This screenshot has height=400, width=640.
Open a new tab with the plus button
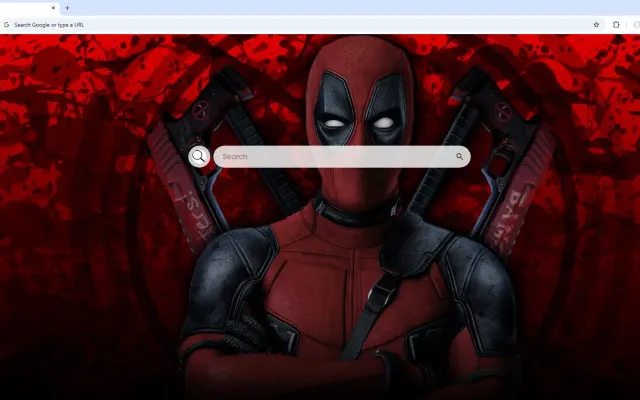(x=67, y=8)
